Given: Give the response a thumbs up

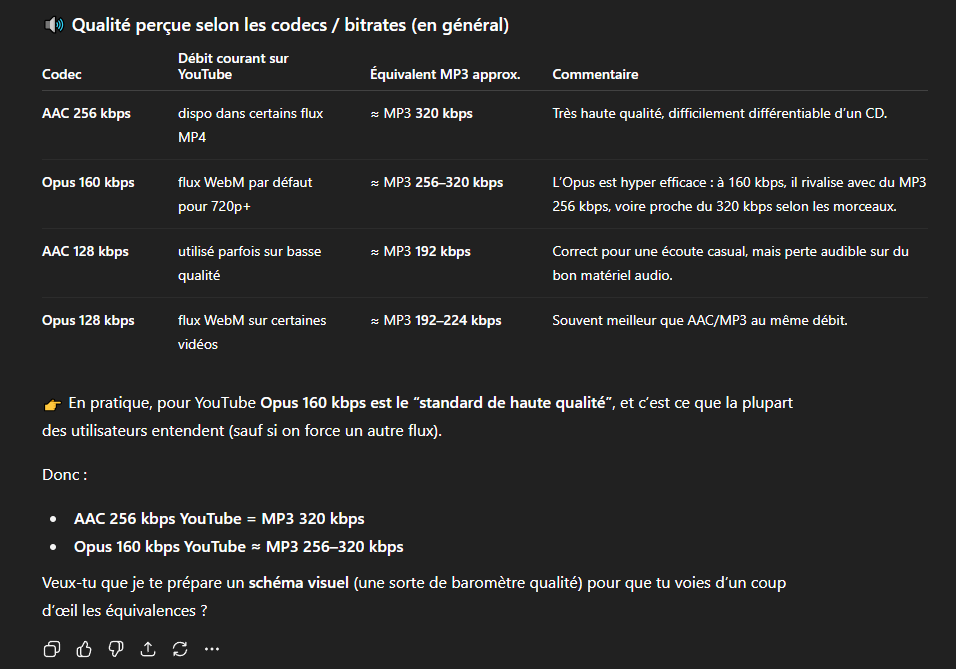Looking at the screenshot, I should (x=84, y=649).
